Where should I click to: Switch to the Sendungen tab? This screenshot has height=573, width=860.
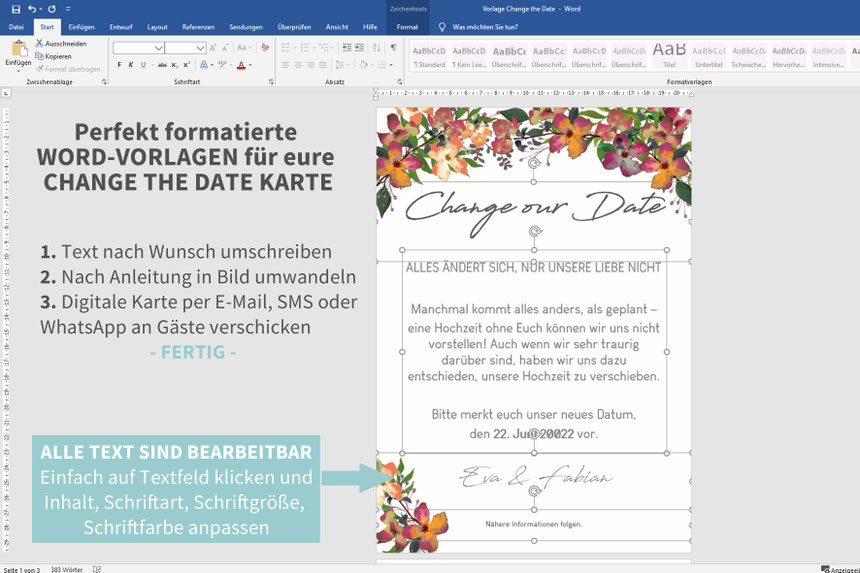[246, 27]
